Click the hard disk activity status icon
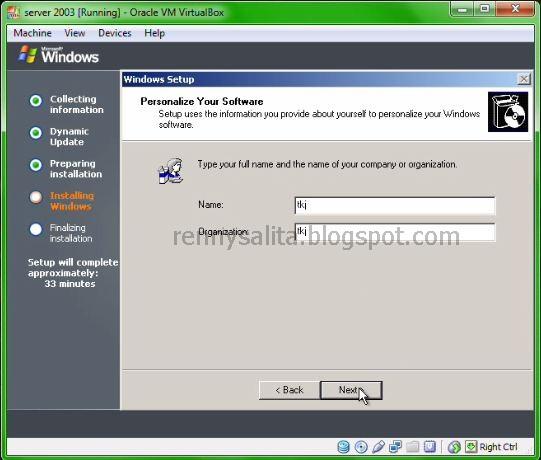Viewport: 541px width, 460px height. pyautogui.click(x=343, y=447)
